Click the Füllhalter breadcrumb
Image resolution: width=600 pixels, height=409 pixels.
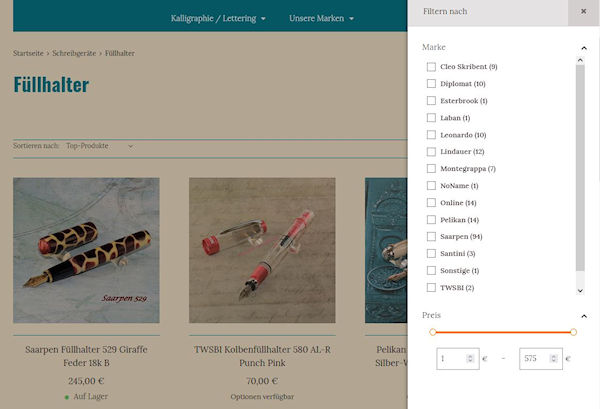(x=120, y=53)
